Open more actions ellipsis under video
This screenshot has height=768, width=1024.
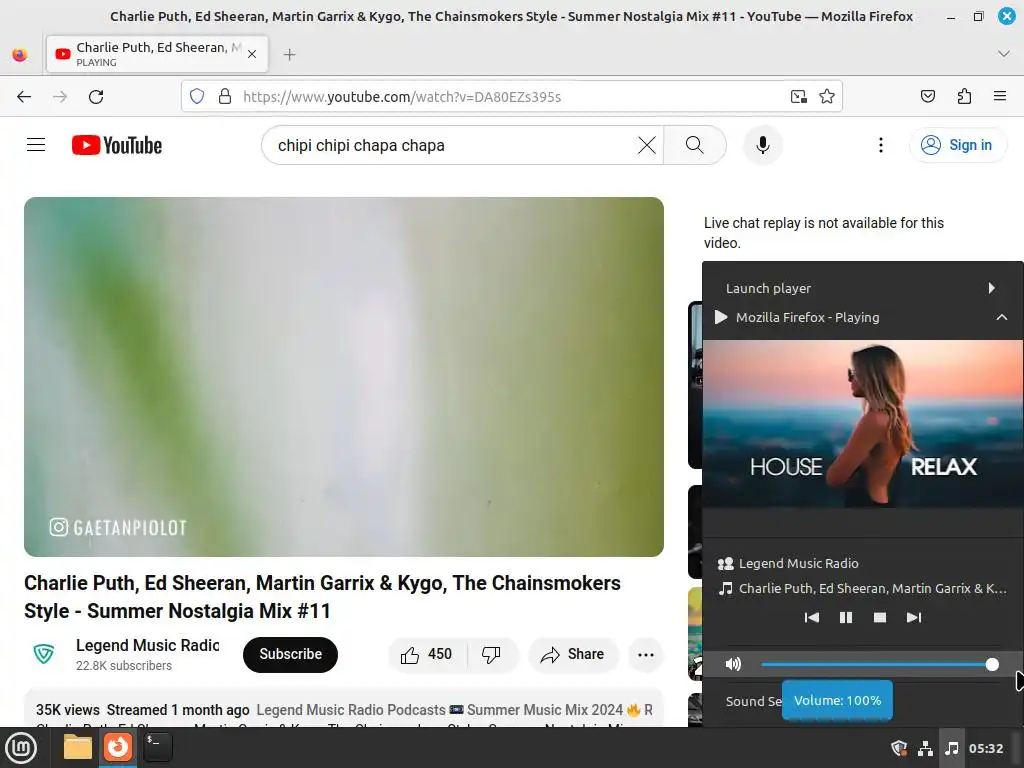click(646, 654)
